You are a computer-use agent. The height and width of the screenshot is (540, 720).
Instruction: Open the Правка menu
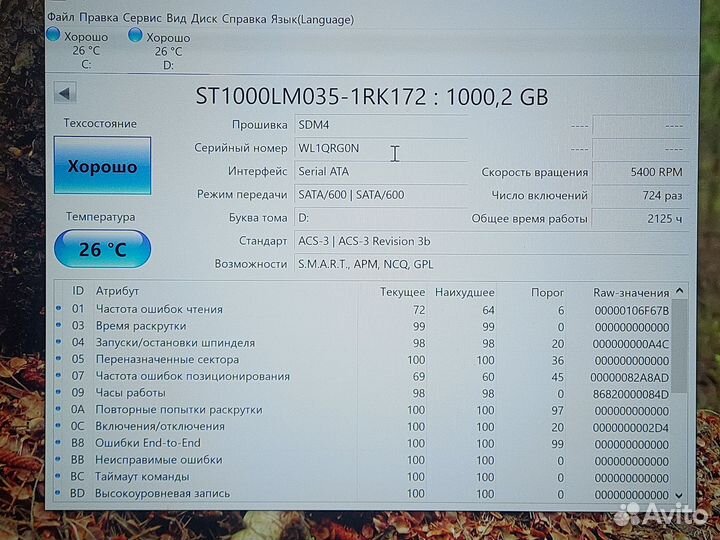click(x=99, y=18)
